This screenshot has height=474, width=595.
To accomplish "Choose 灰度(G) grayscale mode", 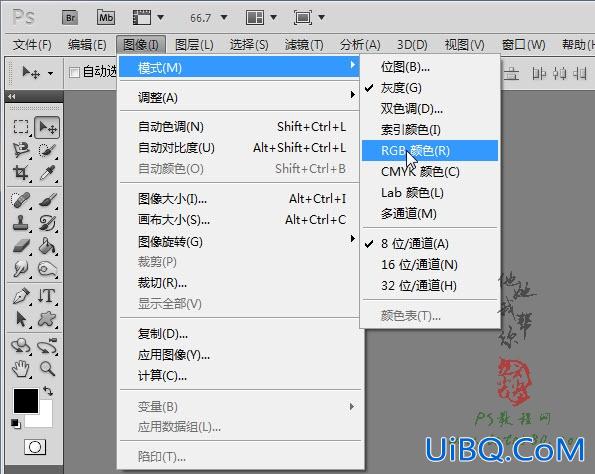I will (430, 88).
